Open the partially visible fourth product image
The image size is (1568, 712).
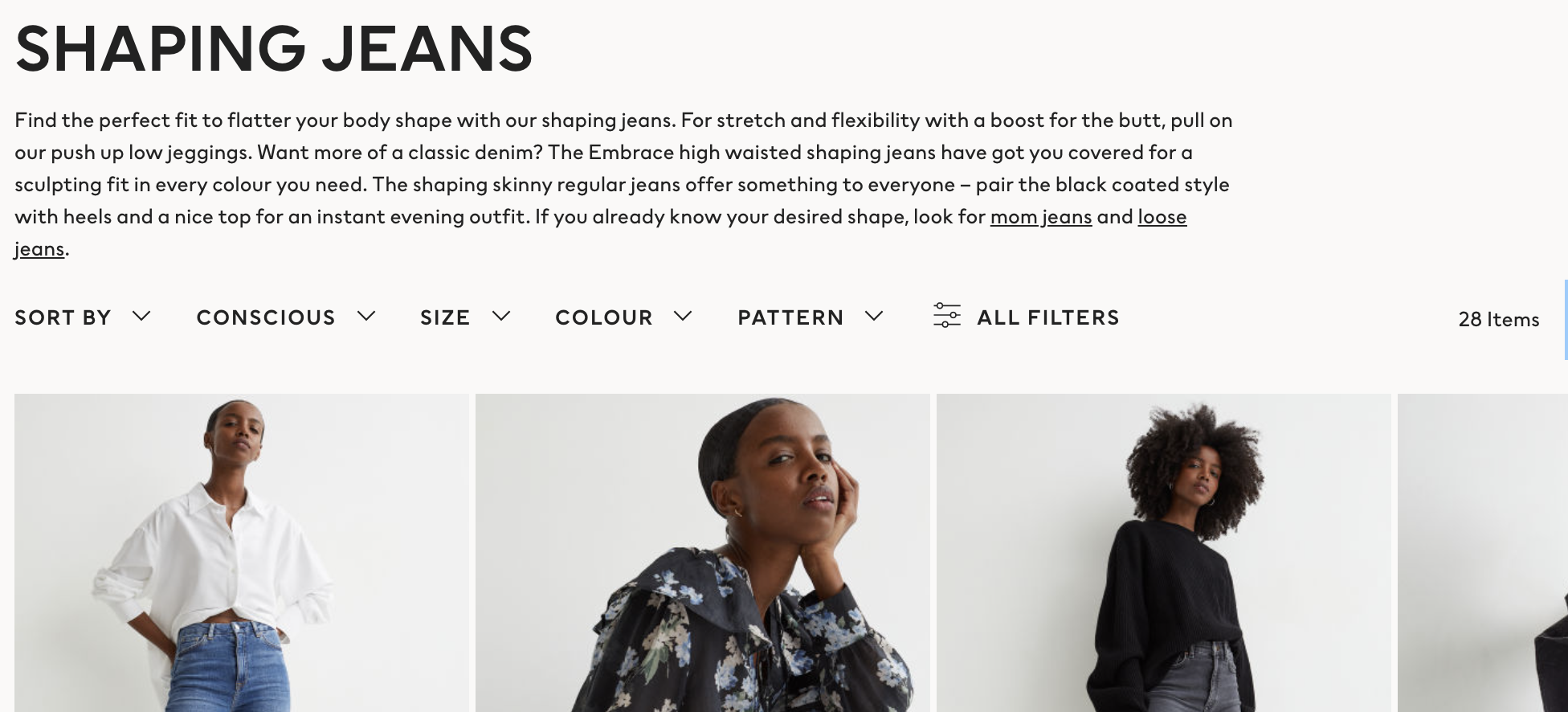click(x=1482, y=553)
